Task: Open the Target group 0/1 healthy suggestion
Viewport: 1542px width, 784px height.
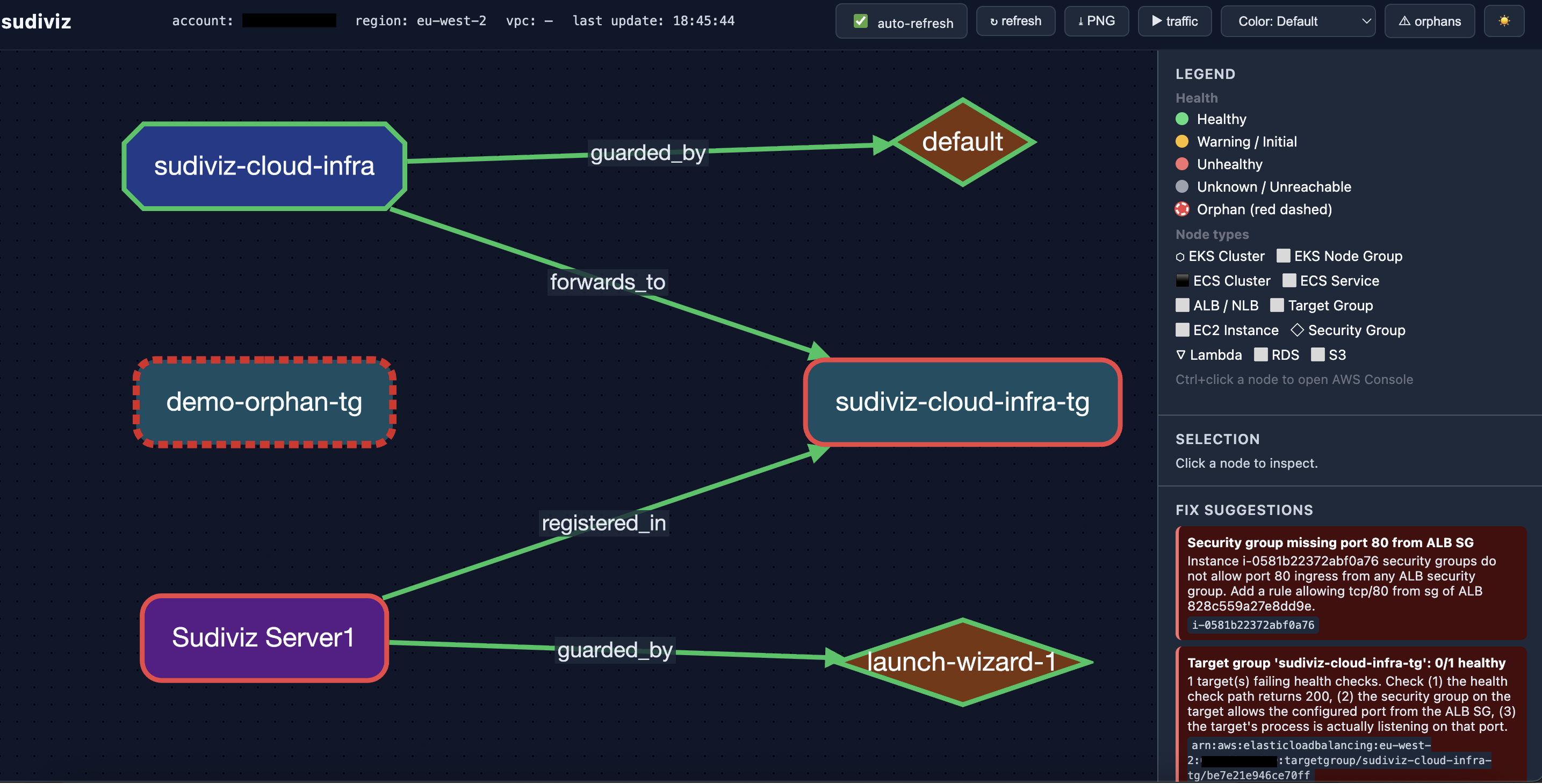Action: [x=1351, y=715]
